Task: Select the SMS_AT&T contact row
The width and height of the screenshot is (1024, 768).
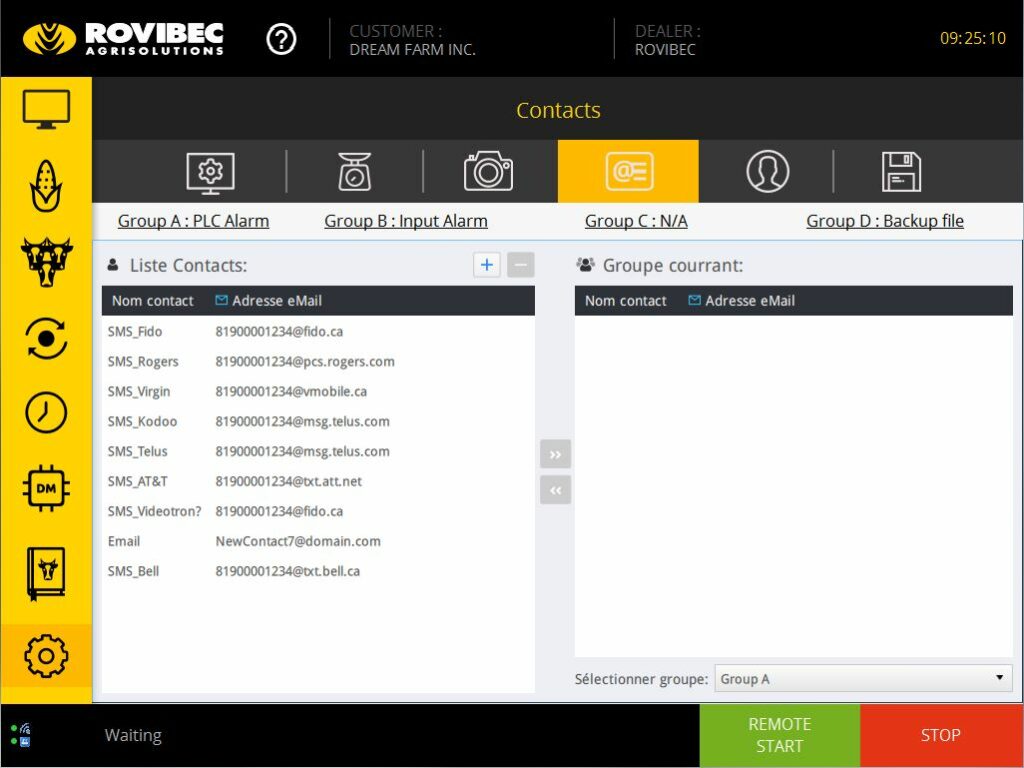Action: pyautogui.click(x=318, y=482)
